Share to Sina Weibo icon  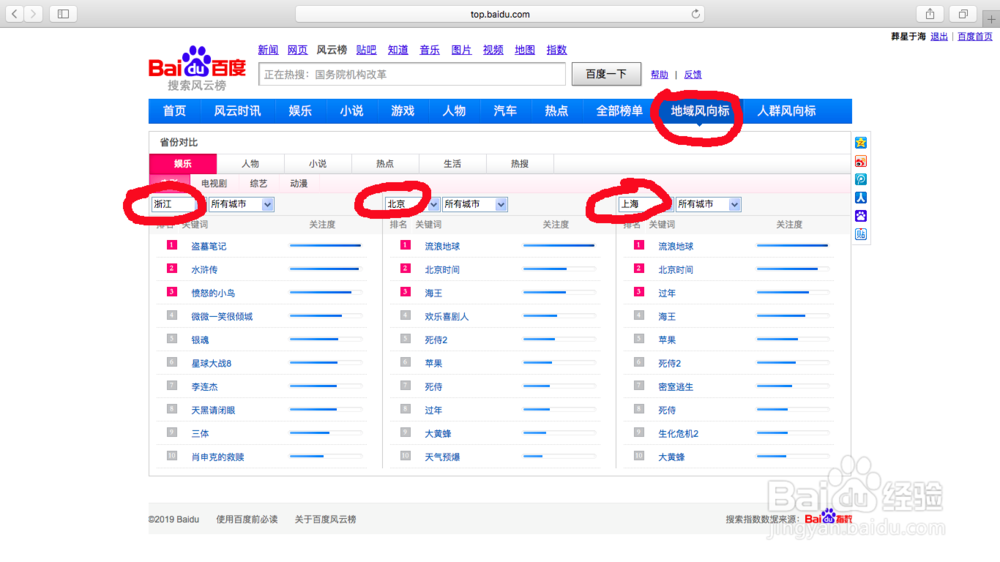click(x=860, y=161)
